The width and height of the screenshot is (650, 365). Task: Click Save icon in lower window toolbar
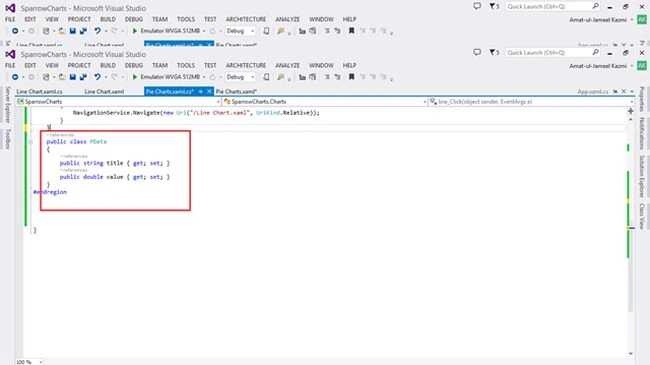coord(73,77)
